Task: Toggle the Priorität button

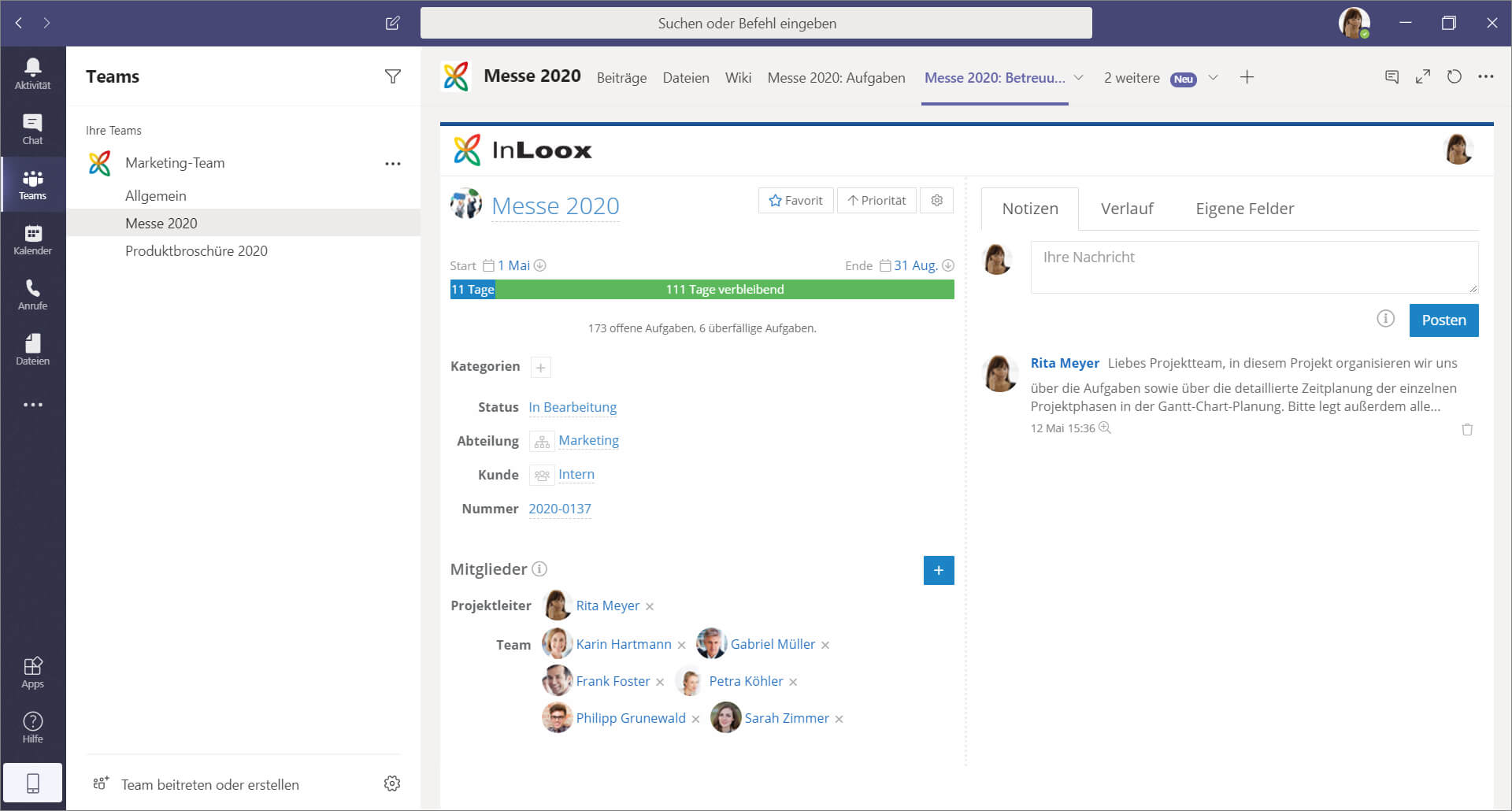Action: (x=876, y=200)
